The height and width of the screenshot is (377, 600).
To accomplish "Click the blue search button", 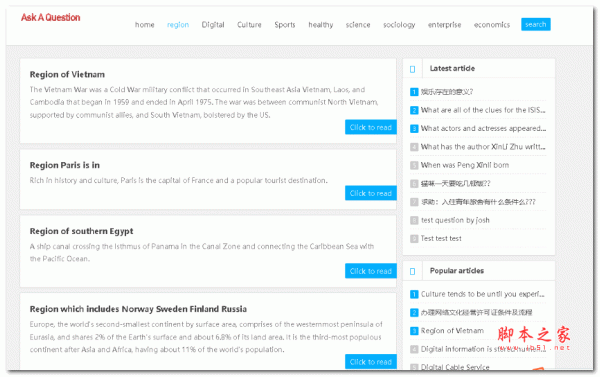I will (536, 24).
